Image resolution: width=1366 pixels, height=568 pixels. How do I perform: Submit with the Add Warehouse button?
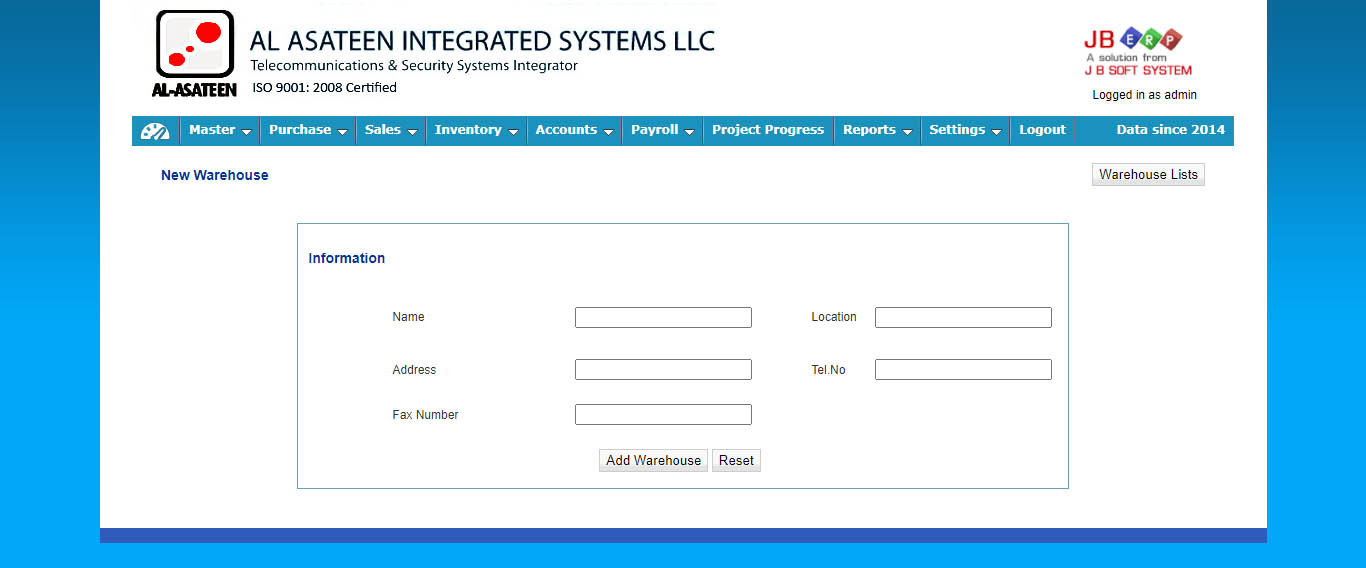pyautogui.click(x=653, y=461)
